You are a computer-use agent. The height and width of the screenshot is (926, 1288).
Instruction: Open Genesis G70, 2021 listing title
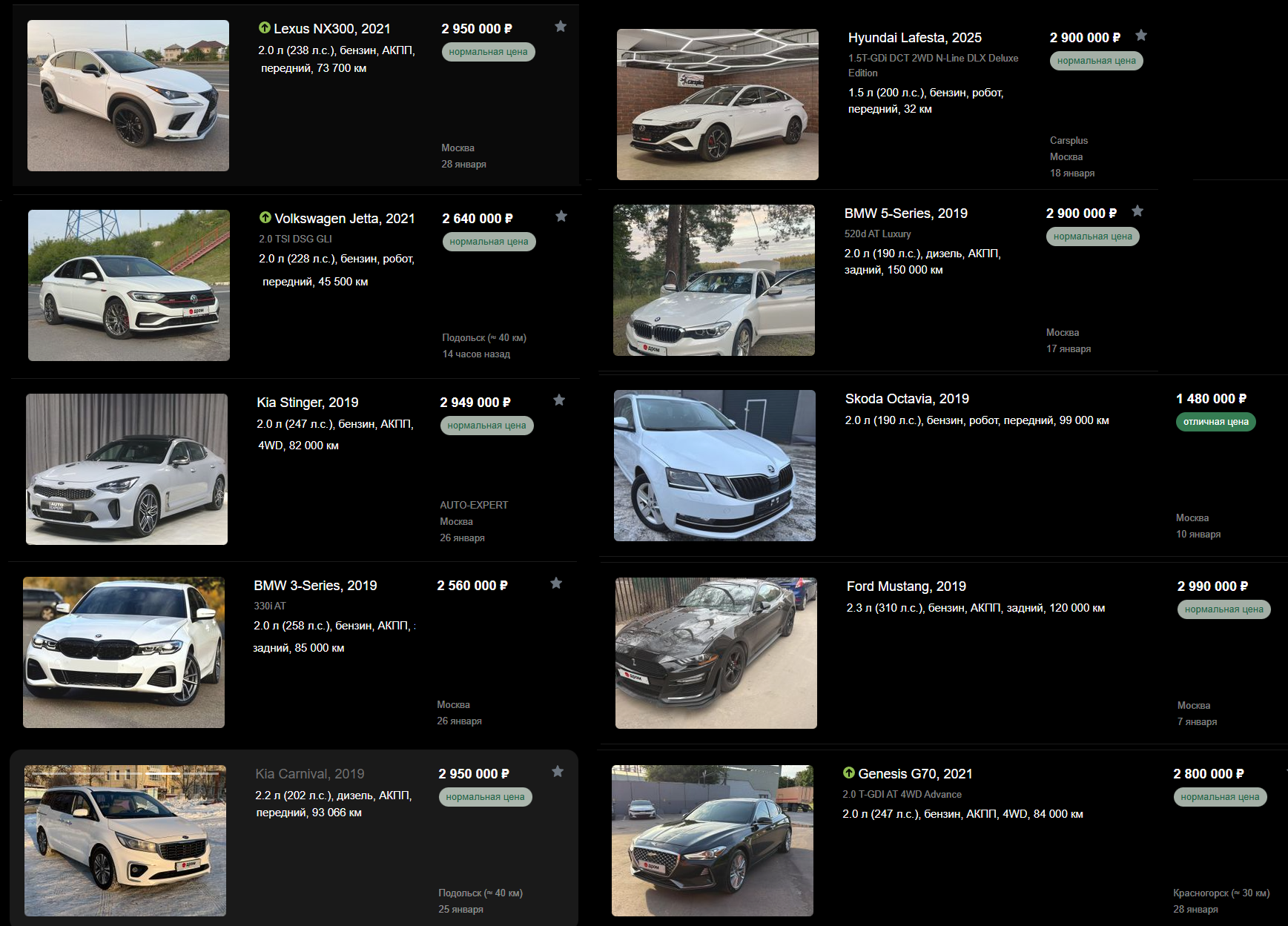pos(915,774)
